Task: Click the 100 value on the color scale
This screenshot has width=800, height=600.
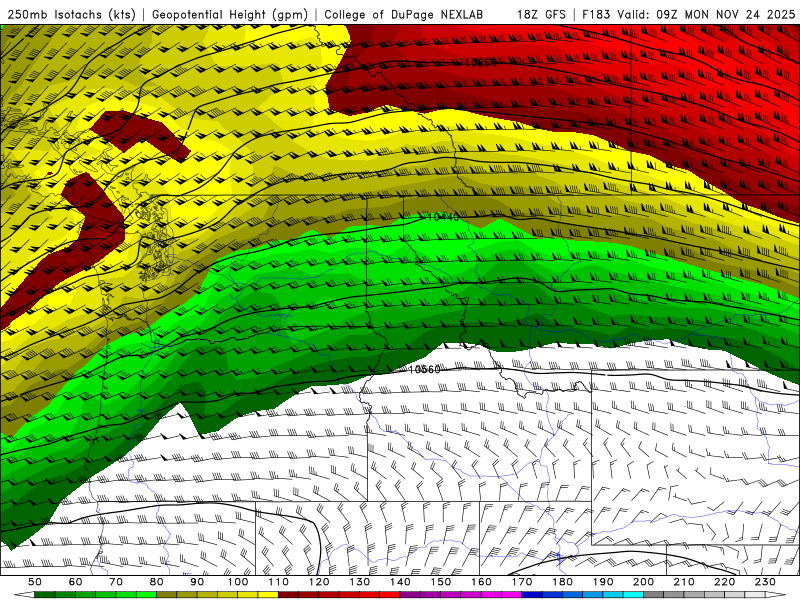Action: [238, 582]
